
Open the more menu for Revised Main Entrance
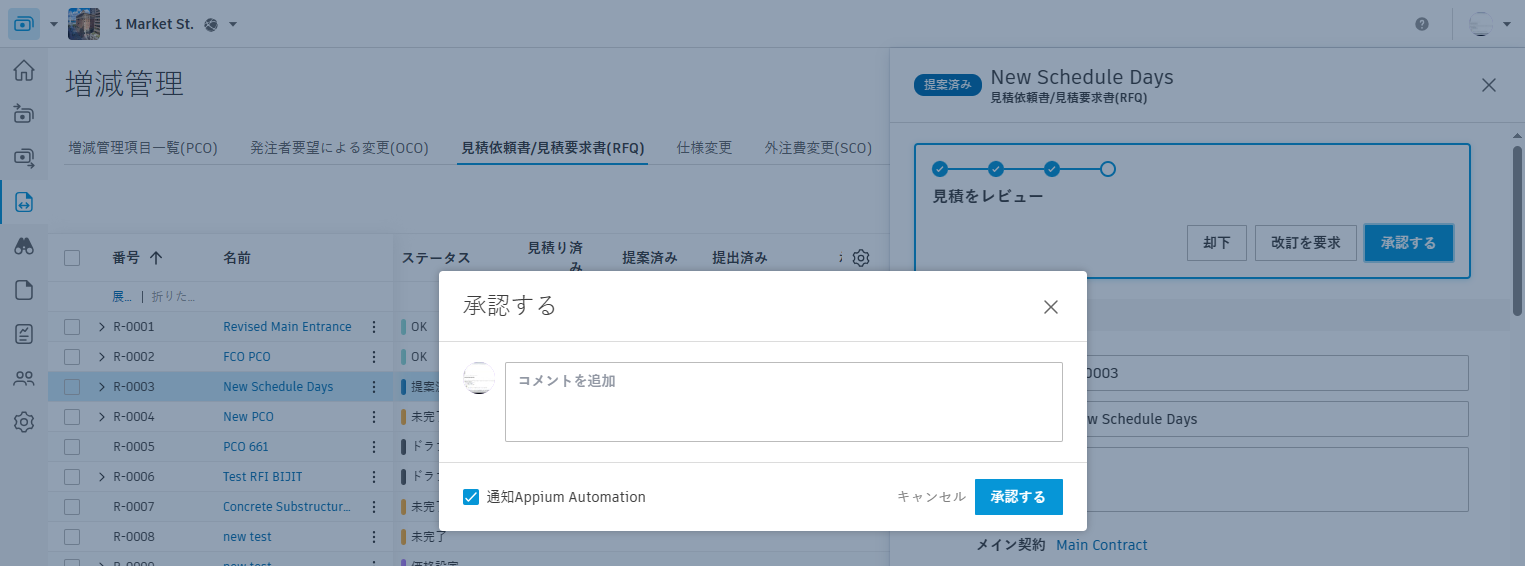click(x=374, y=327)
